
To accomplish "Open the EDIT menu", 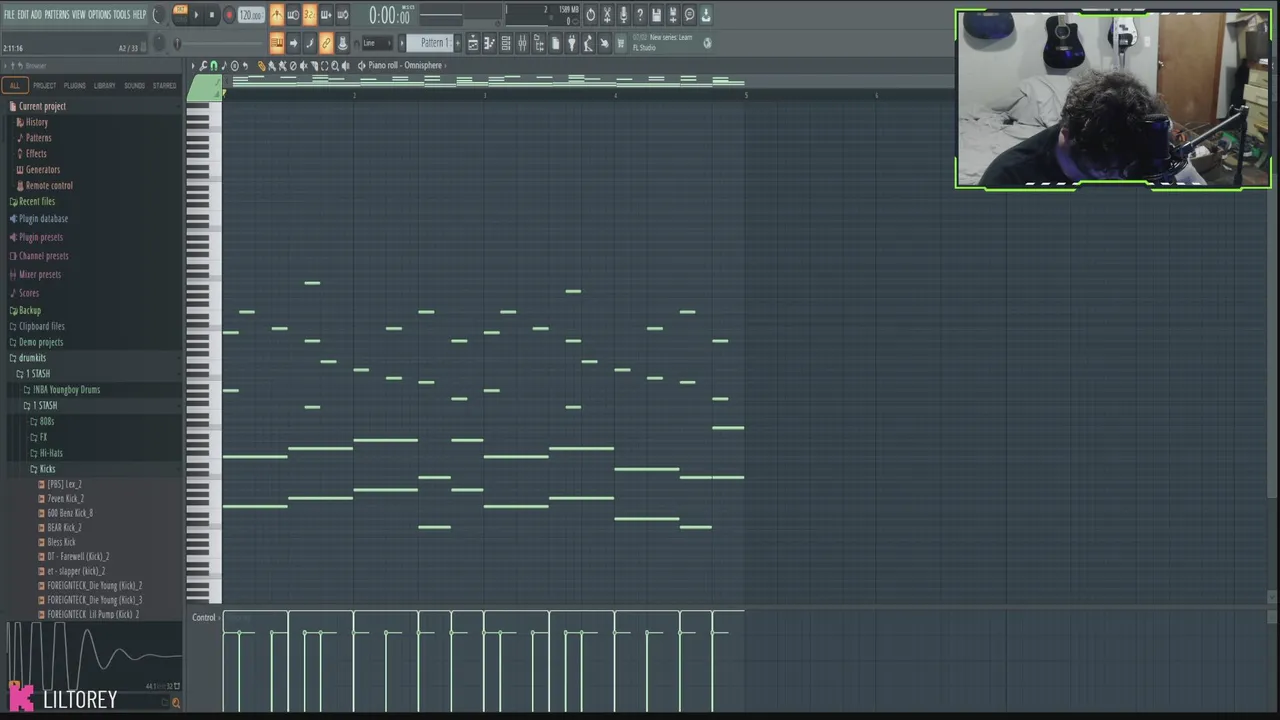I will pos(23,15).
